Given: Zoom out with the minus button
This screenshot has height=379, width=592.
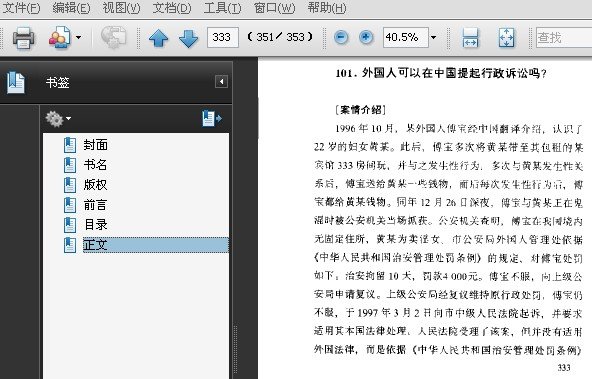Looking at the screenshot, I should tap(341, 37).
